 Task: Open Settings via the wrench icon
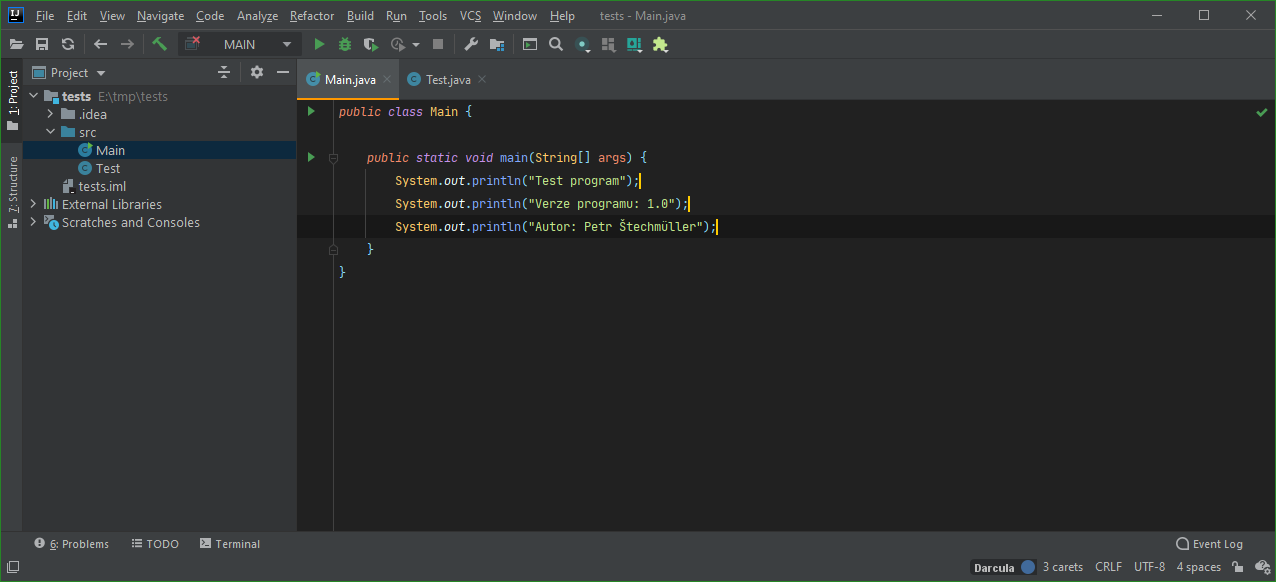pos(470,43)
